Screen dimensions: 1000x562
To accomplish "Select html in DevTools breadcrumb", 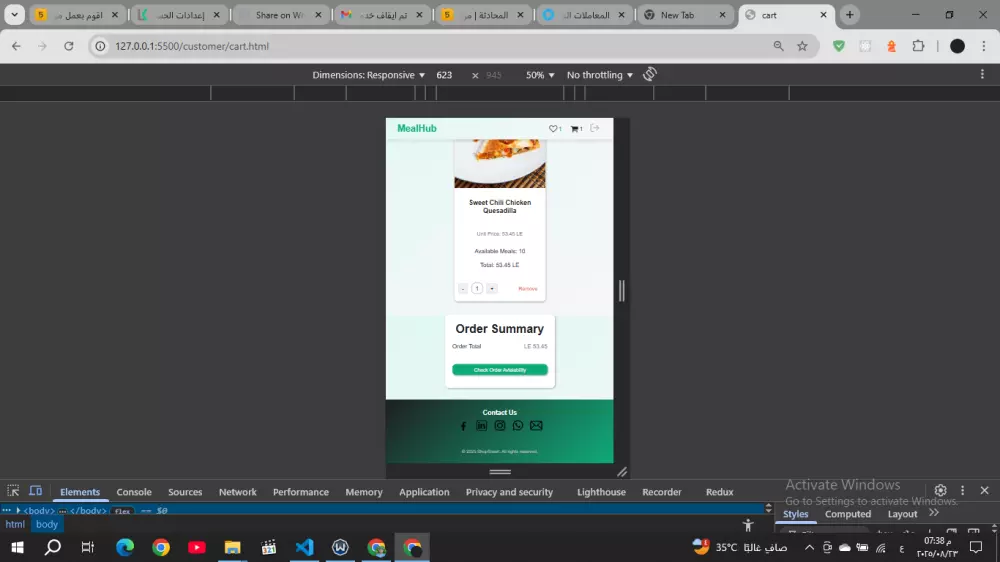I will (x=15, y=524).
